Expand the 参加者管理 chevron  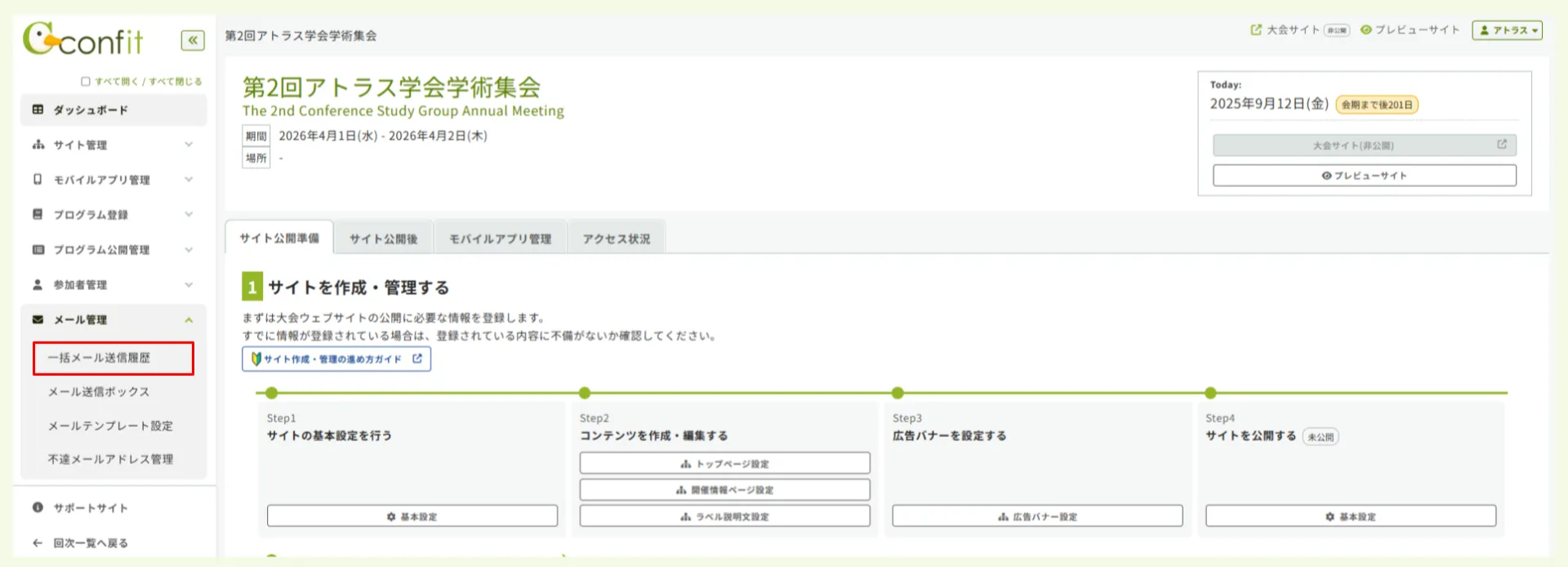pos(189,284)
